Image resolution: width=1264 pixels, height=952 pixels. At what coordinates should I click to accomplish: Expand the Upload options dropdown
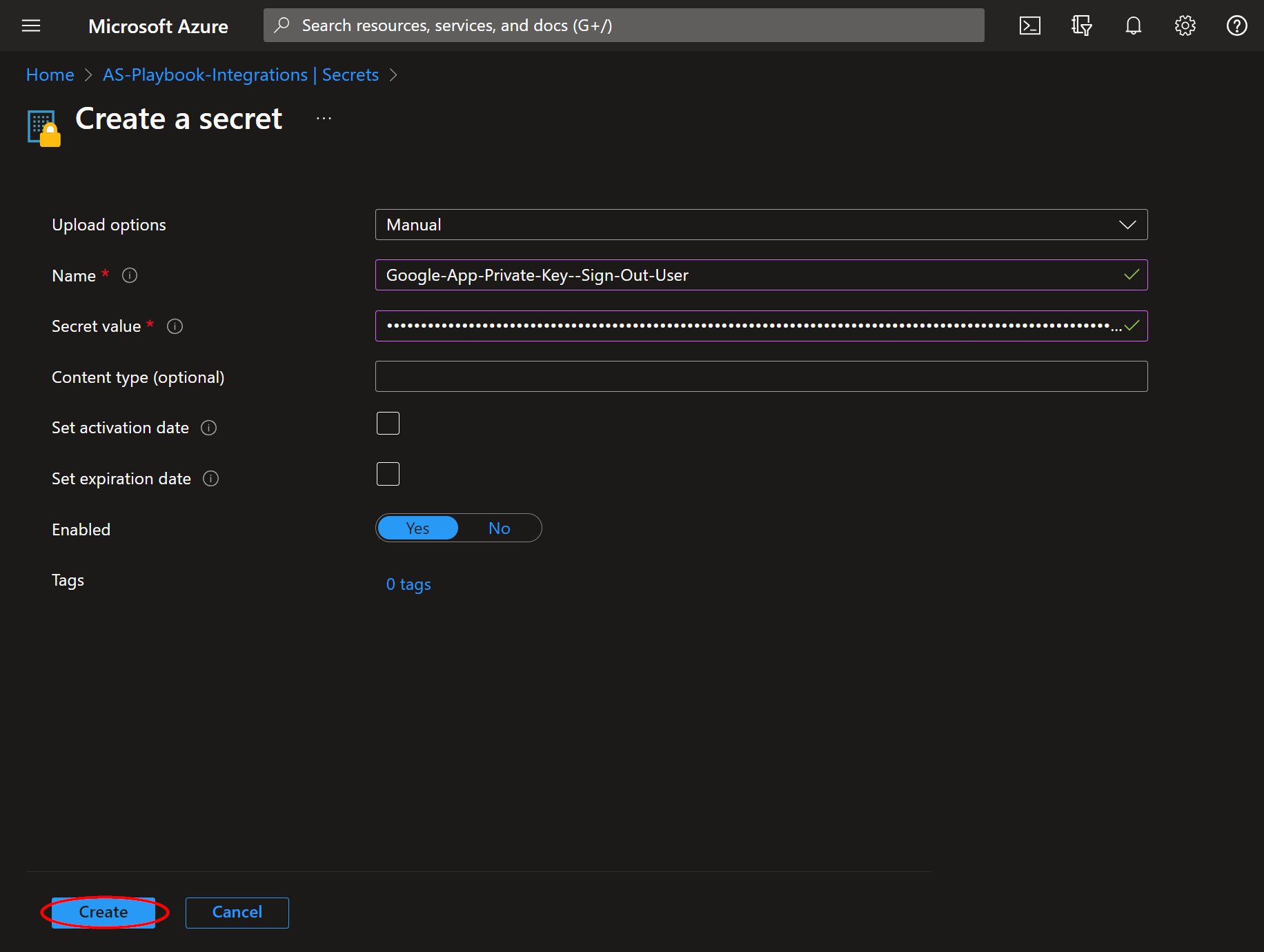coord(761,225)
